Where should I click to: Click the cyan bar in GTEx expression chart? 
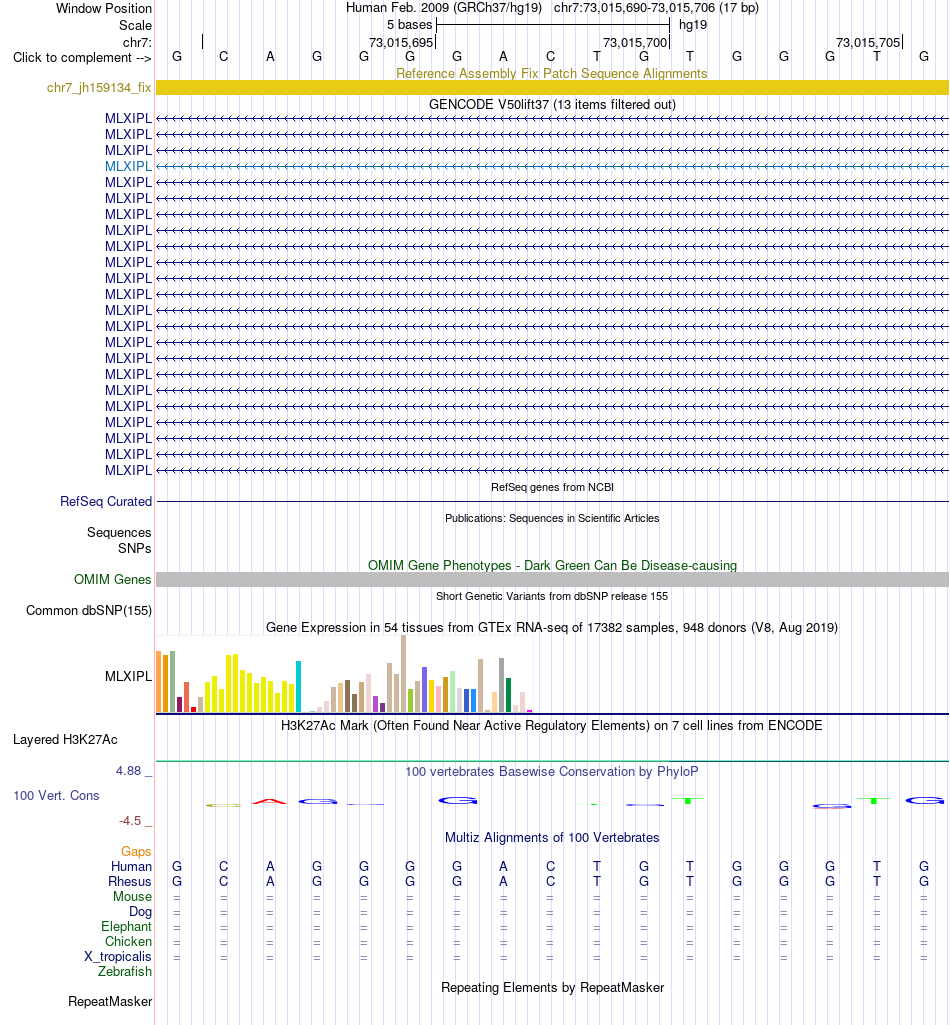pyautogui.click(x=299, y=686)
